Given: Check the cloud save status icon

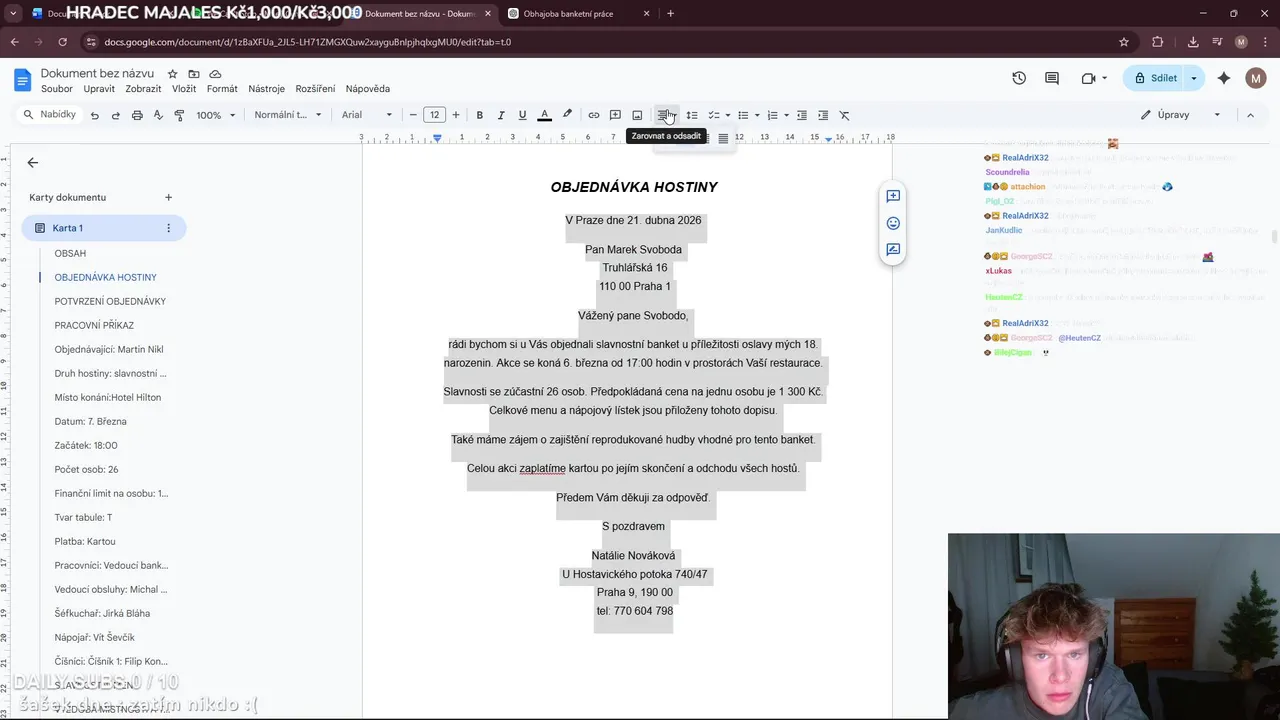Looking at the screenshot, I should tap(215, 74).
